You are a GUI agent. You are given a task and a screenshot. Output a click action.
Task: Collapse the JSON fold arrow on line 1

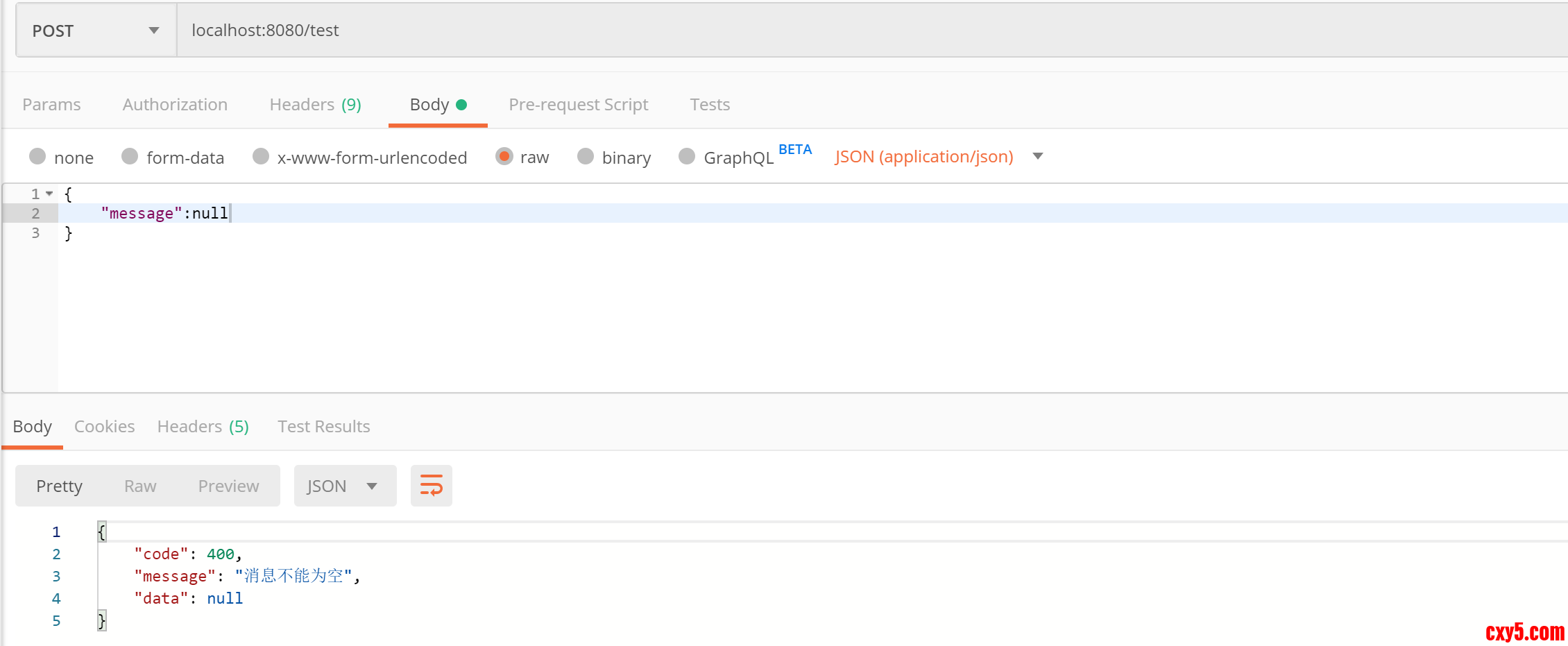point(49,194)
